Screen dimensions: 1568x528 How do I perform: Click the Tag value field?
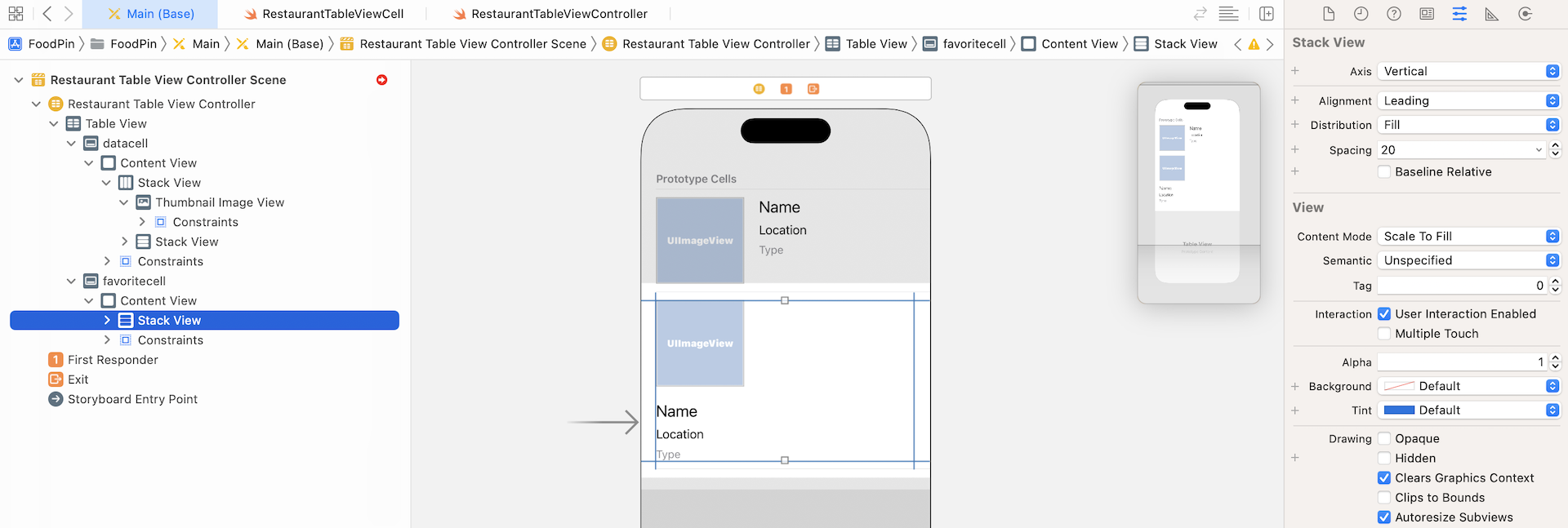click(x=1462, y=286)
